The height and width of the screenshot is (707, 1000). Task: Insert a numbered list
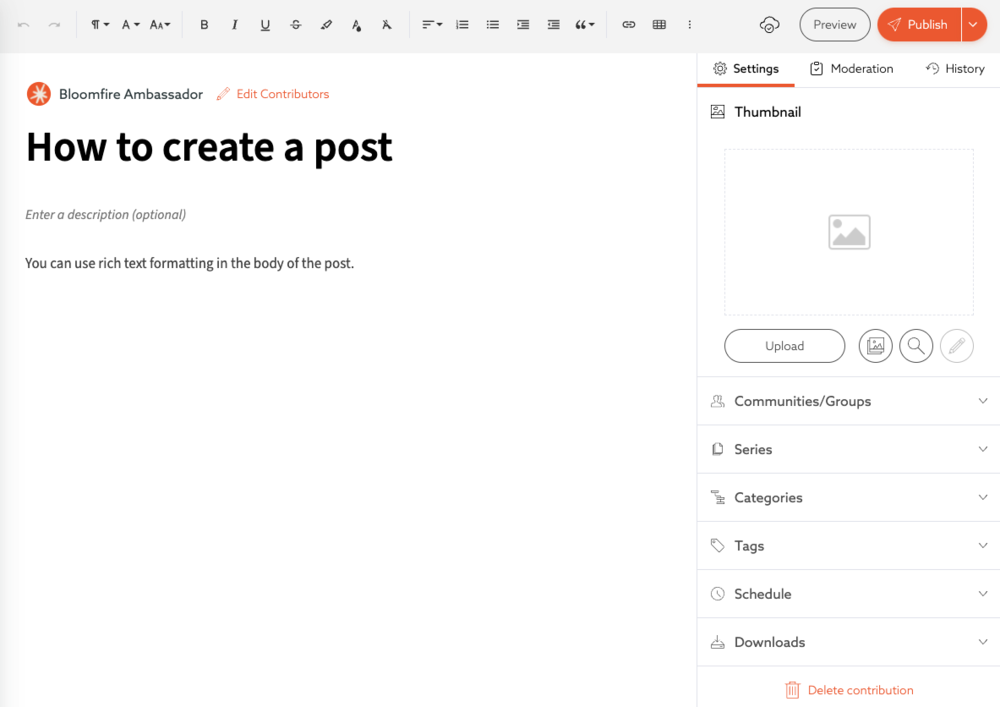pyautogui.click(x=462, y=25)
